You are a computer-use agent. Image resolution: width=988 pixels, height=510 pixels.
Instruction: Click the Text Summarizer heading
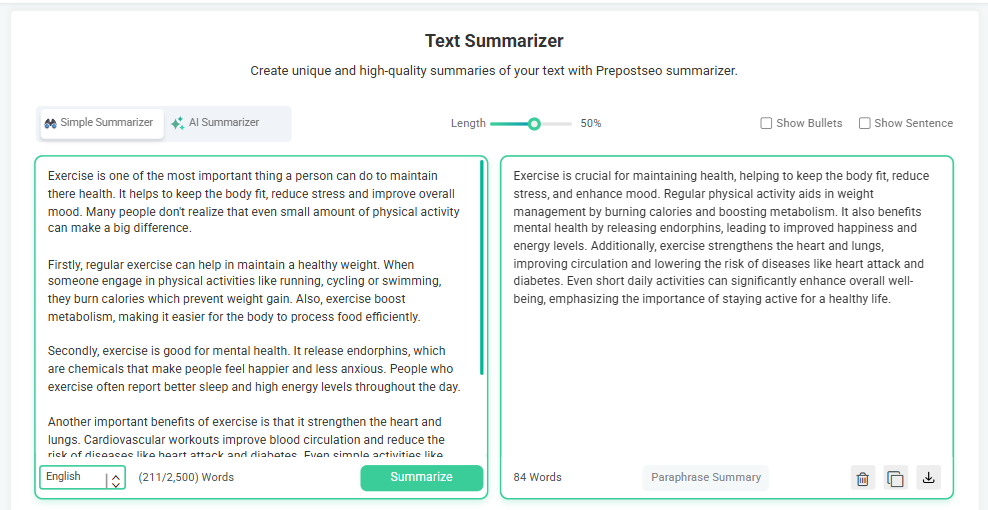(x=494, y=41)
